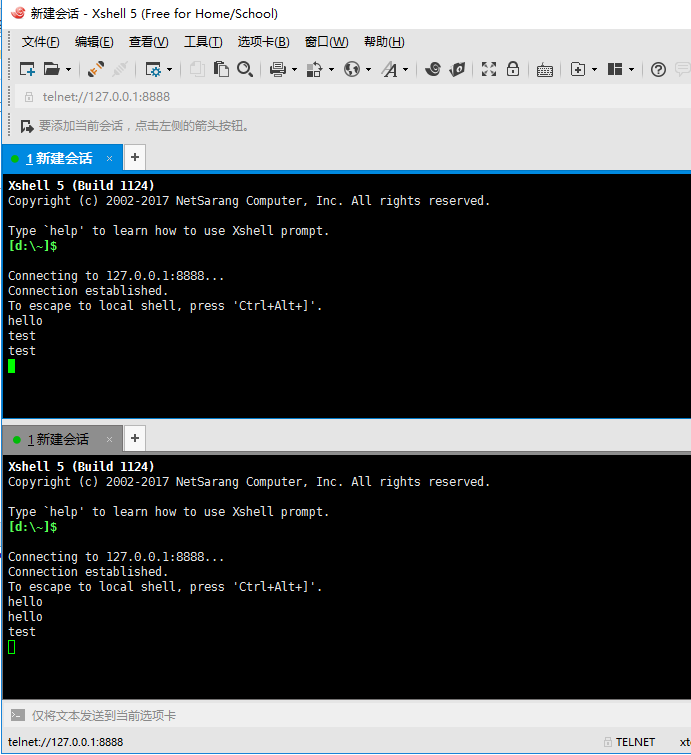Click the Encoding globe icon
691x755 pixels.
click(352, 70)
